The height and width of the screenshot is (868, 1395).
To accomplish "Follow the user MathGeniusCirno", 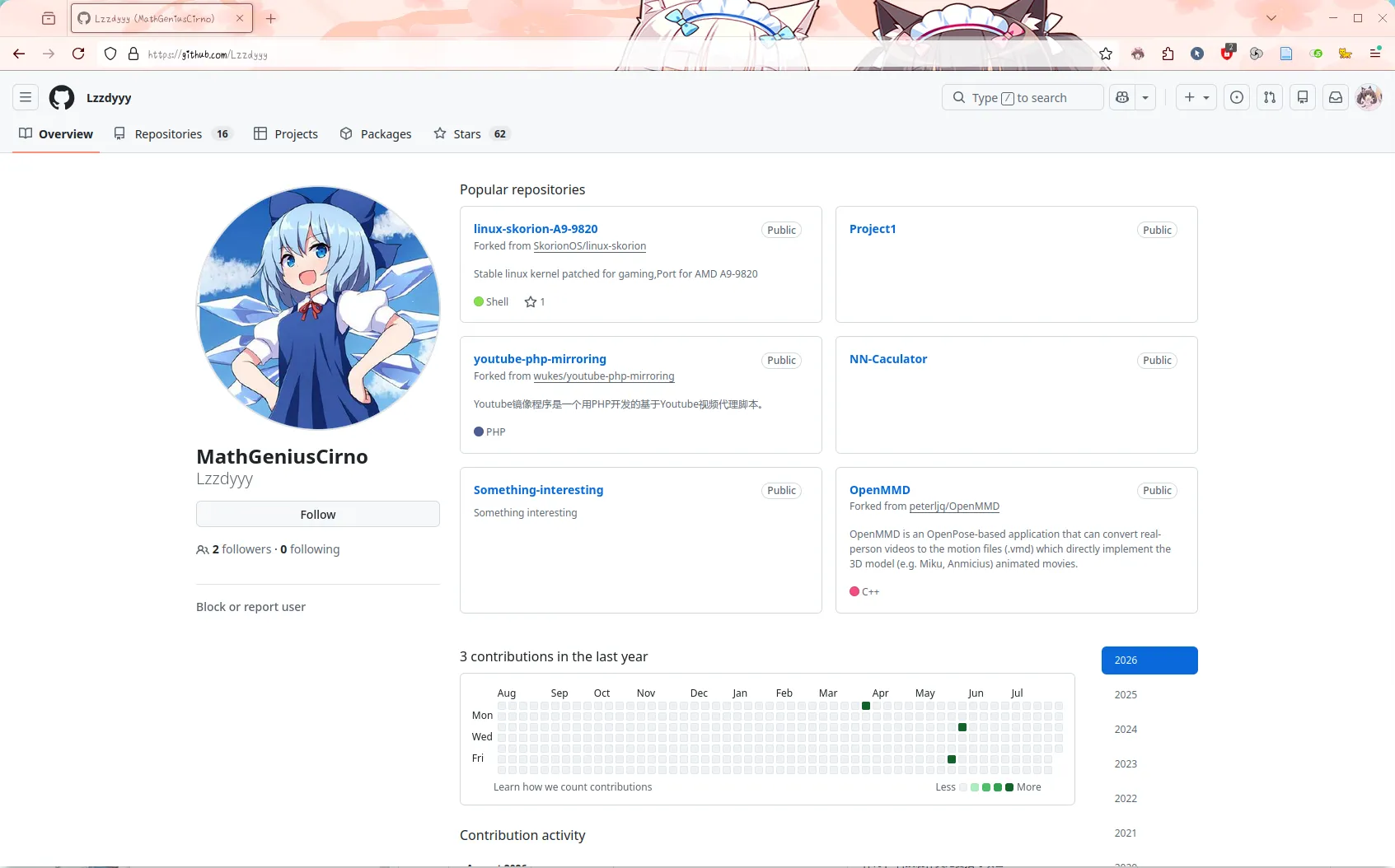I will (318, 515).
